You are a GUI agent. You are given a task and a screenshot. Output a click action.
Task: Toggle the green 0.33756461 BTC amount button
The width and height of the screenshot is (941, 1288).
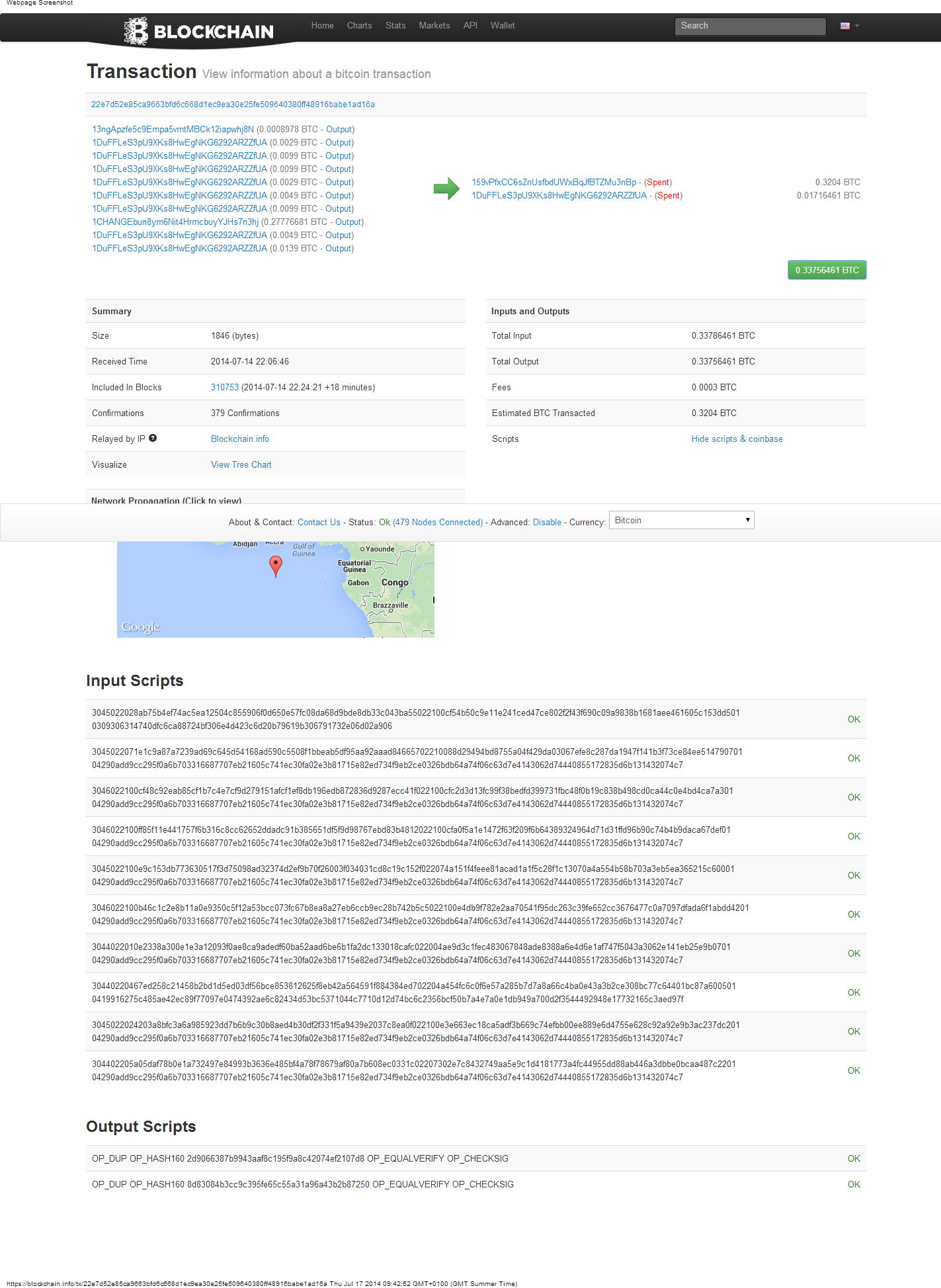click(827, 270)
